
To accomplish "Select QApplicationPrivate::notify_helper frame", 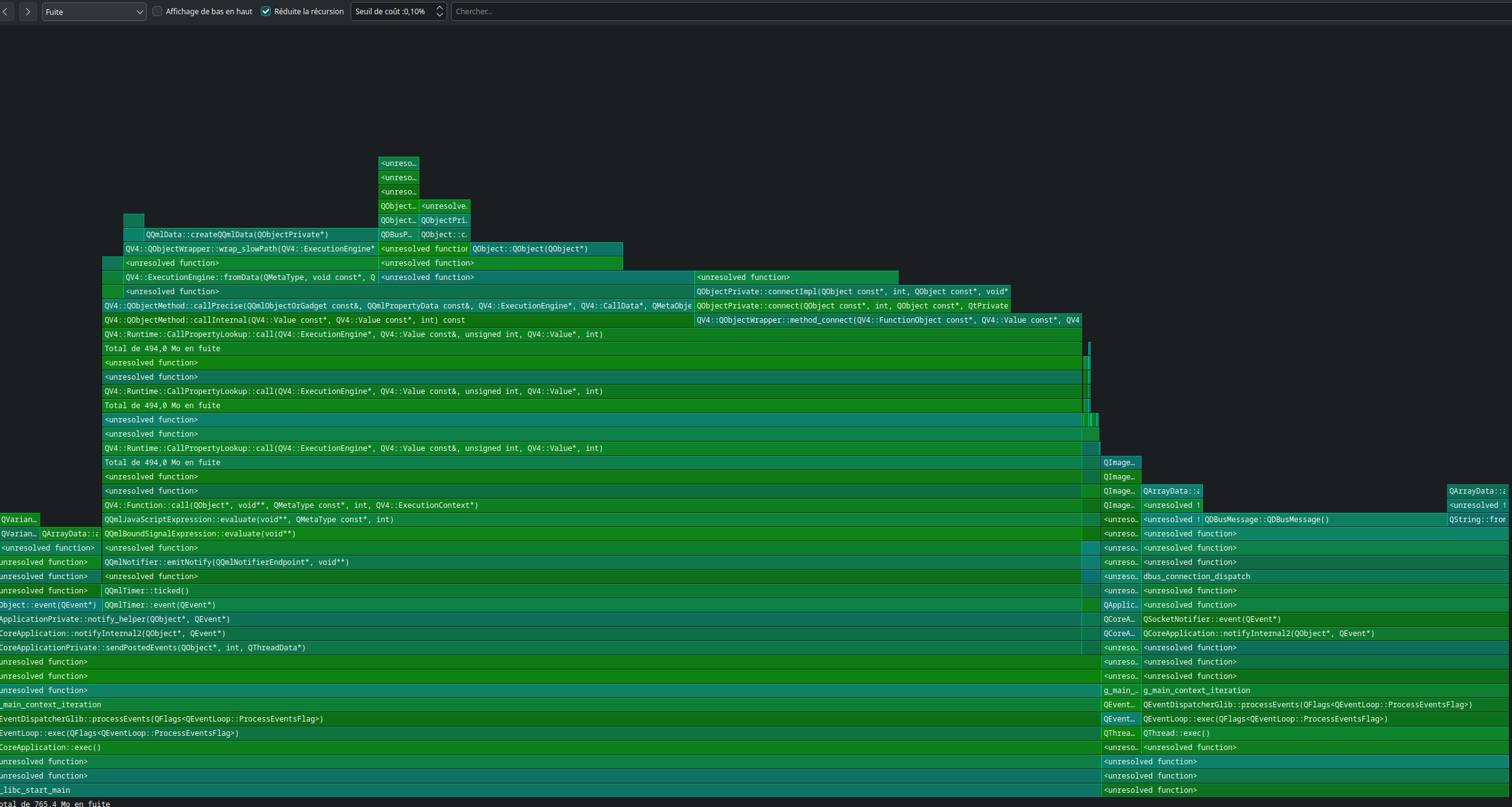I will [541, 619].
